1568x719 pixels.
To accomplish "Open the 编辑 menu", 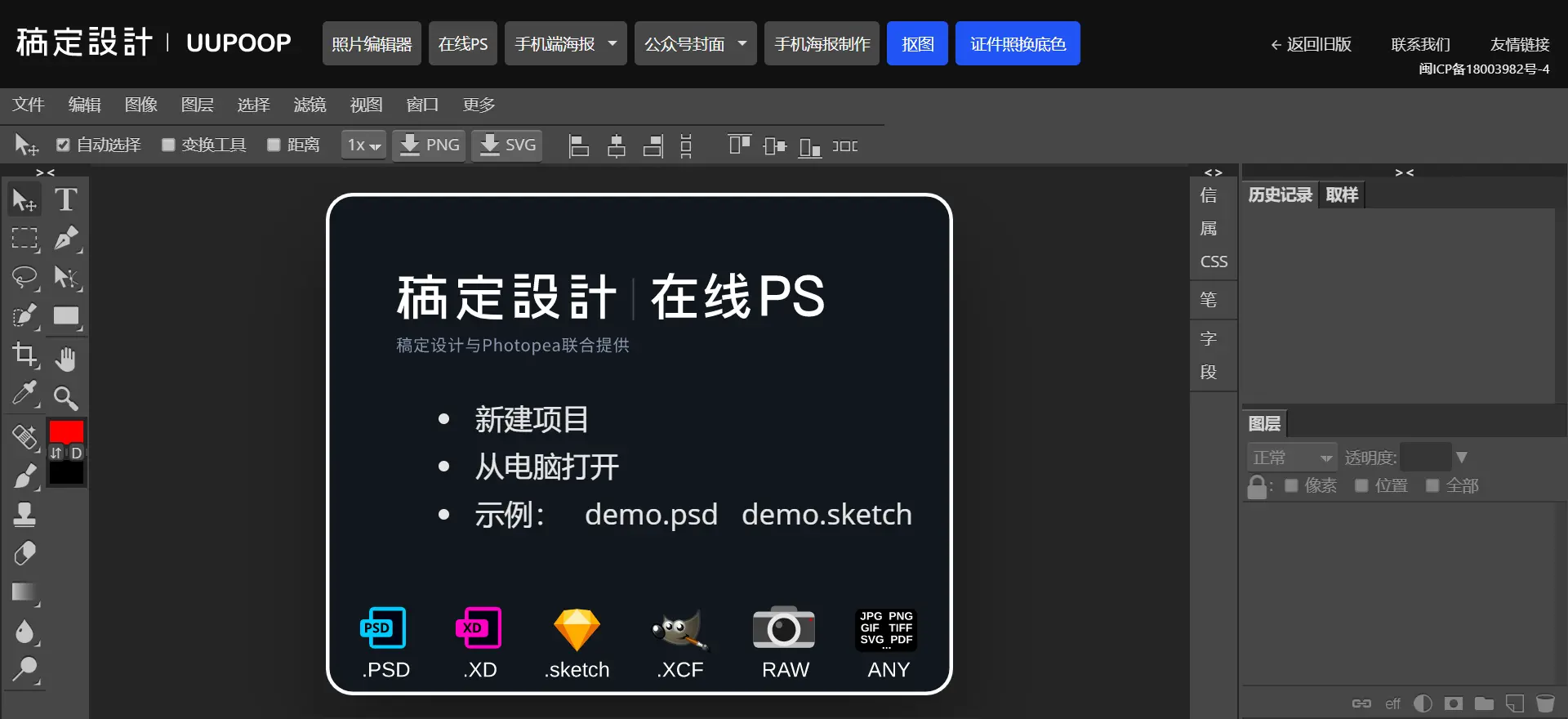I will pos(85,105).
